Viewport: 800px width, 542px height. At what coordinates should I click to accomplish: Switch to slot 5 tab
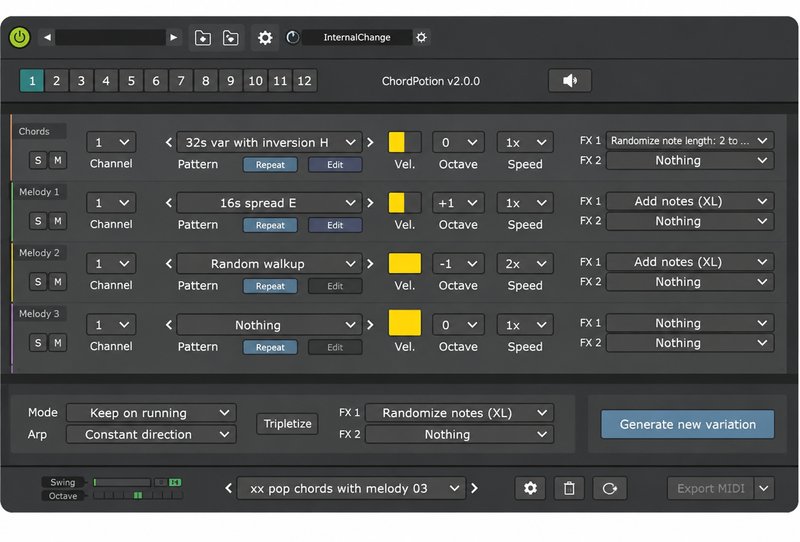coord(131,81)
